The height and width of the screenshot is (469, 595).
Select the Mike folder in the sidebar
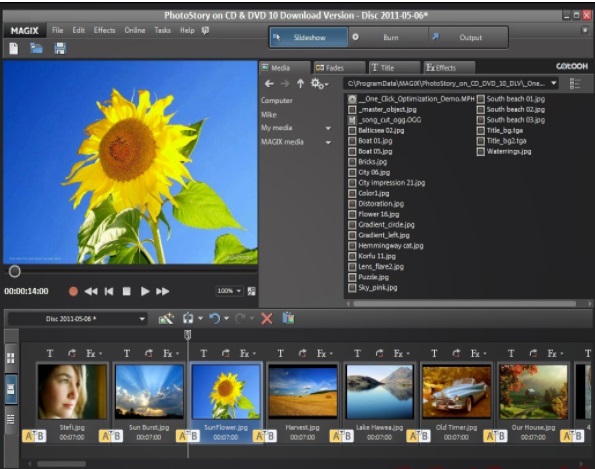tap(269, 115)
